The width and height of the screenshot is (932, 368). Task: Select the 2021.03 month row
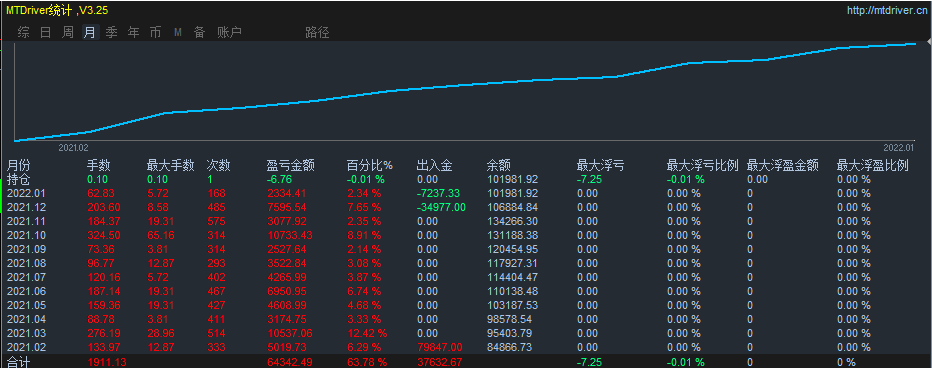[x=466, y=333]
